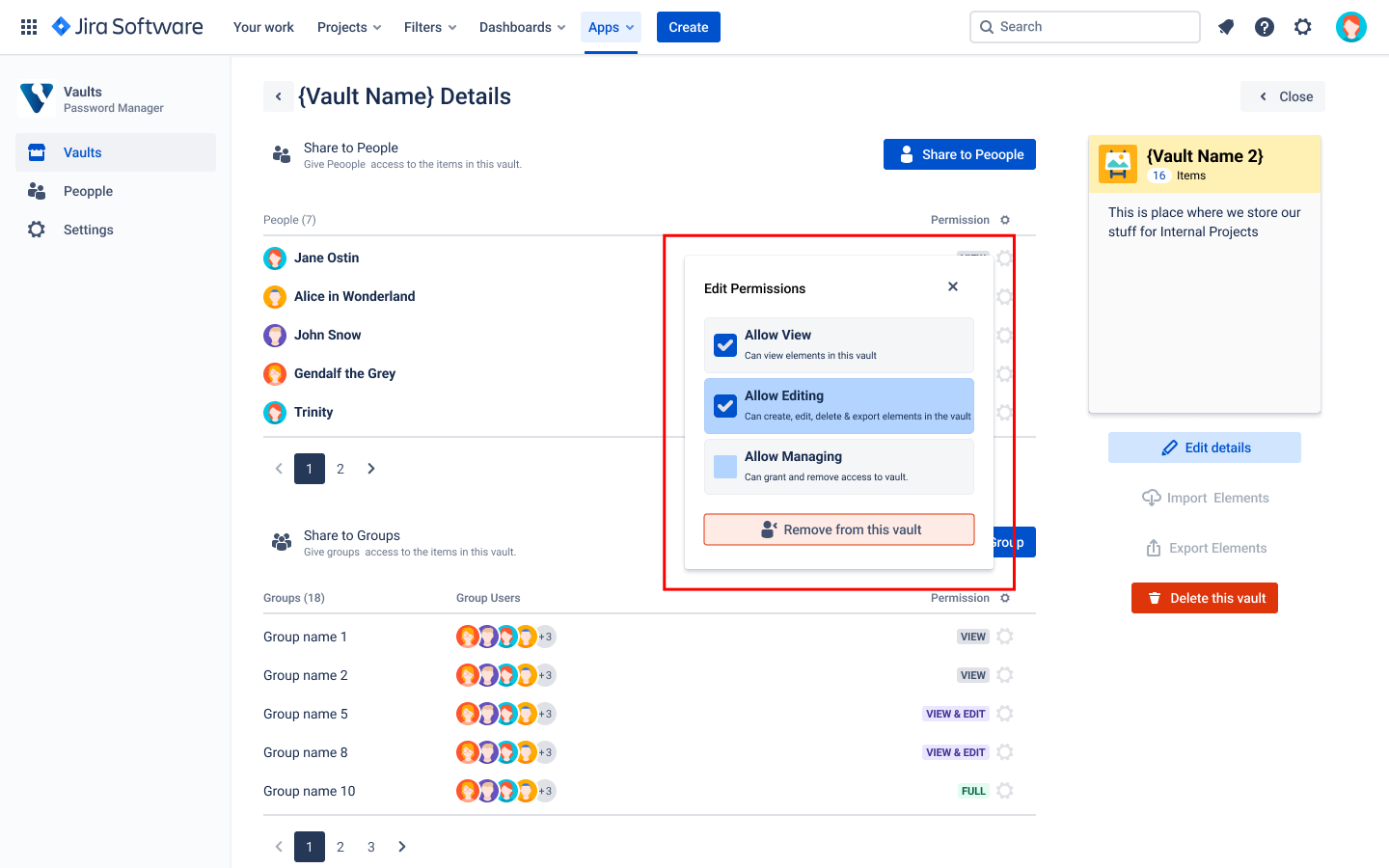This screenshot has width=1389, height=868.
Task: Expand the Dashboards dropdown
Action: click(x=522, y=27)
